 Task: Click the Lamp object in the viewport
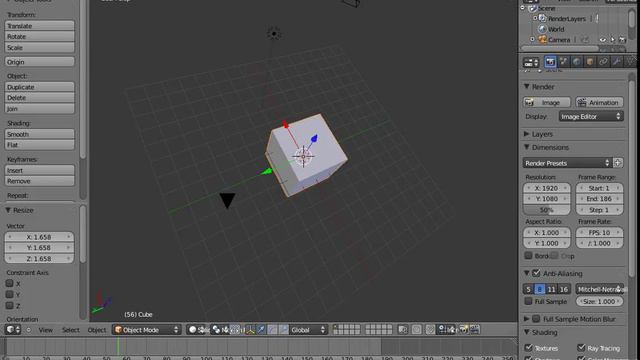coord(274,34)
